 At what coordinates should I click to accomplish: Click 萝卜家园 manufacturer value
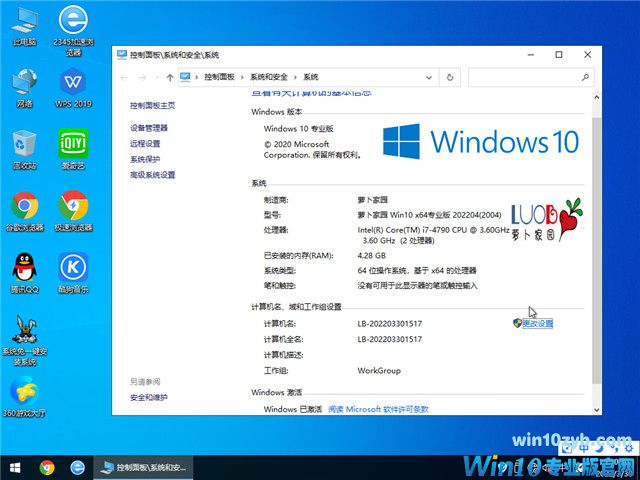coord(372,200)
